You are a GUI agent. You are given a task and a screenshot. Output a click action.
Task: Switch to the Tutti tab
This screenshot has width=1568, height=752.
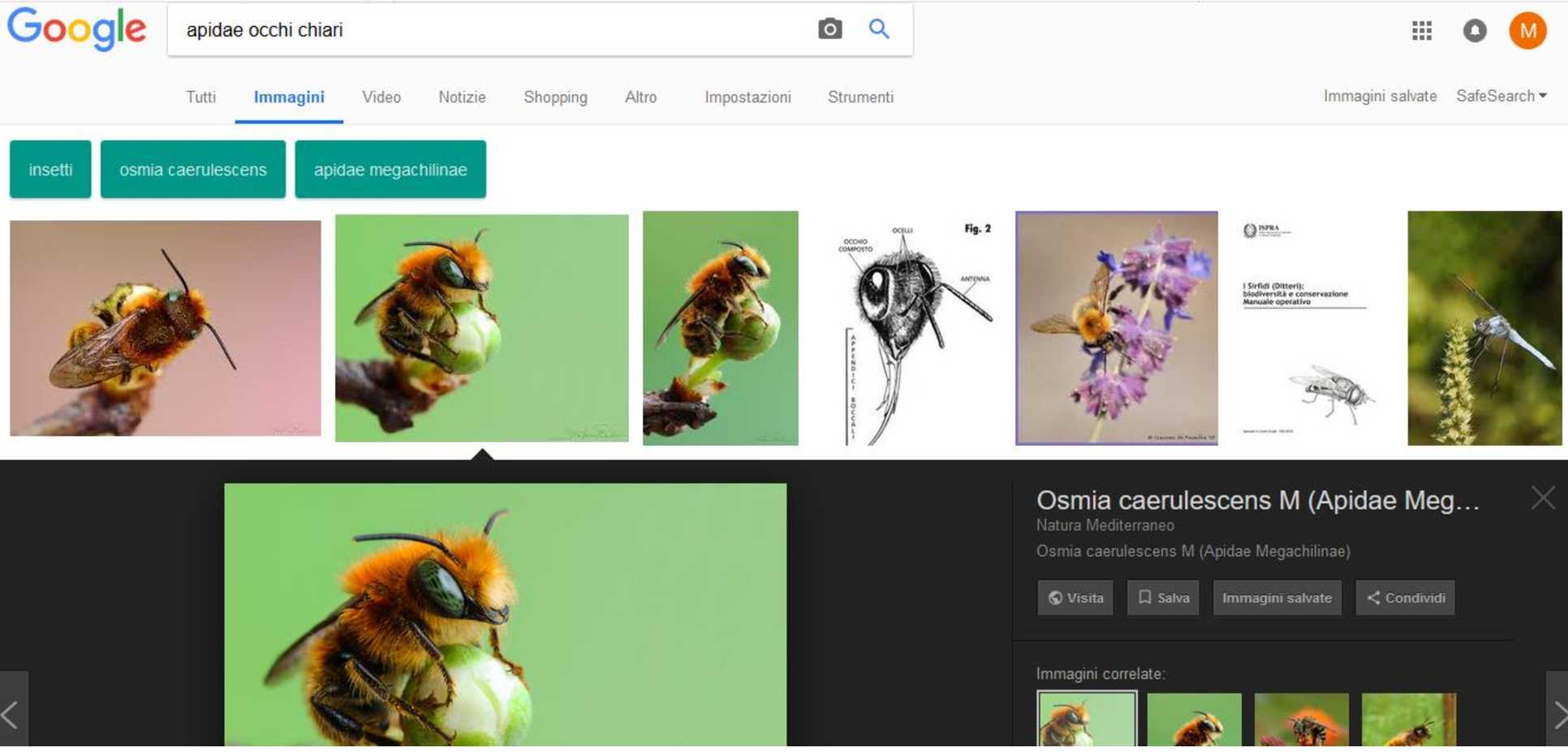coord(200,97)
